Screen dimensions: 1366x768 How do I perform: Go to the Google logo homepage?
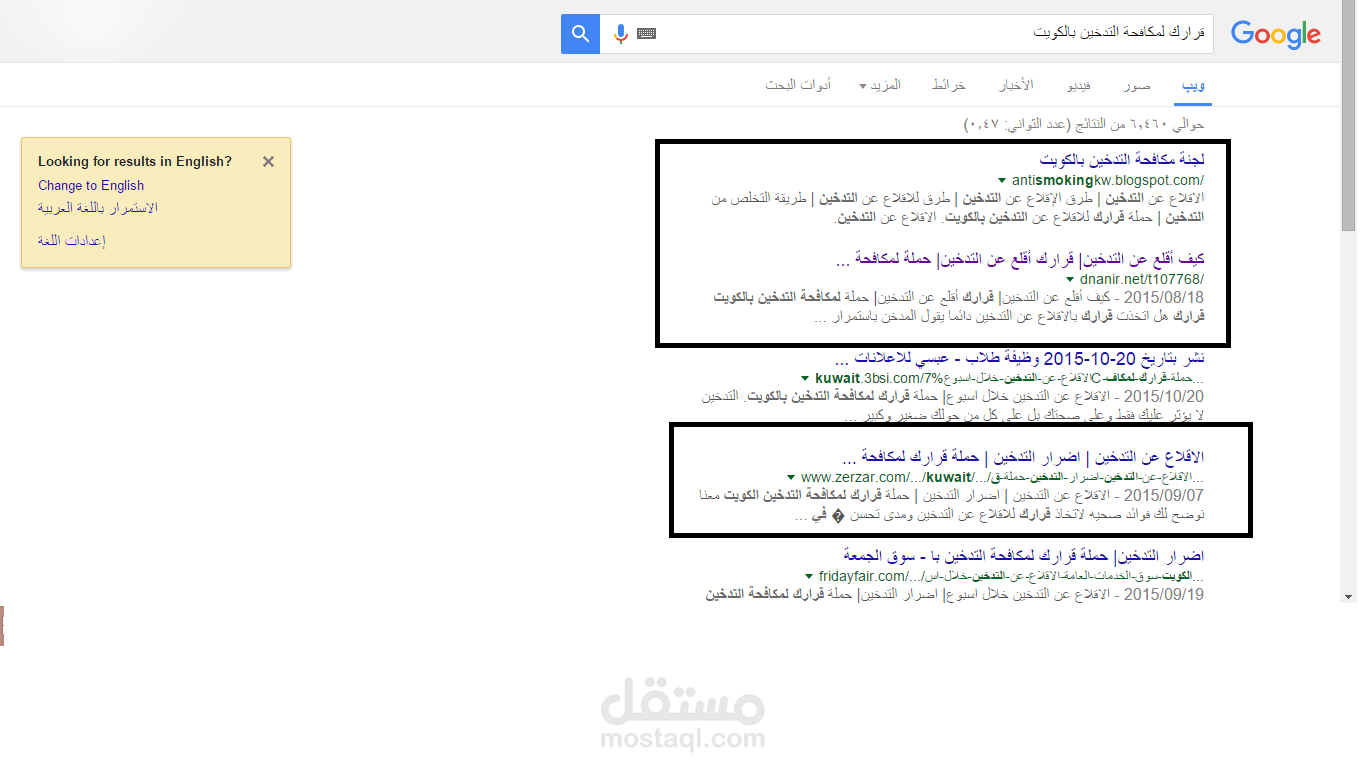[x=1275, y=35]
